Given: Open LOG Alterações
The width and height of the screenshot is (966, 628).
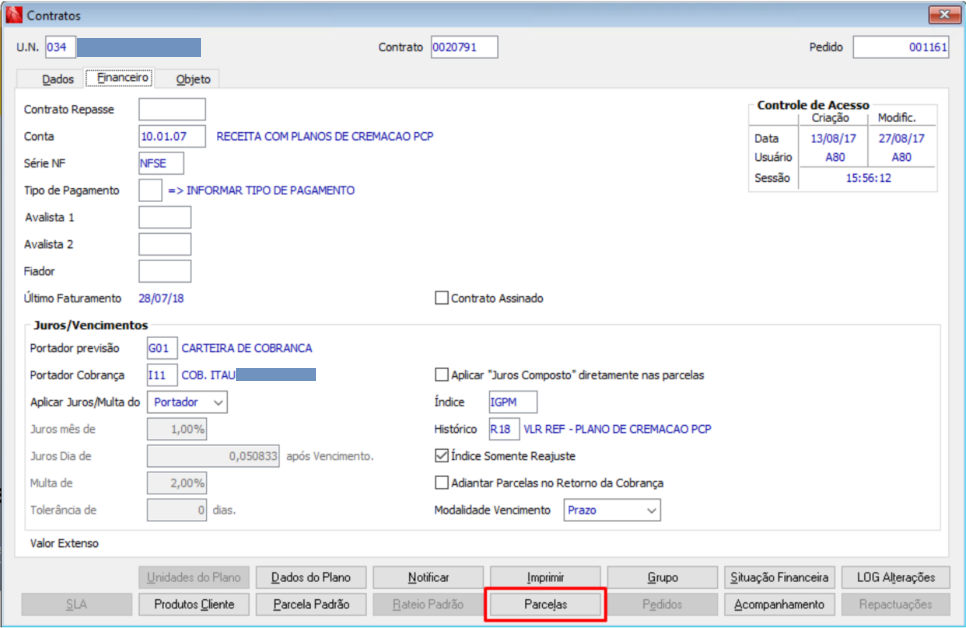Looking at the screenshot, I should coord(896,577).
